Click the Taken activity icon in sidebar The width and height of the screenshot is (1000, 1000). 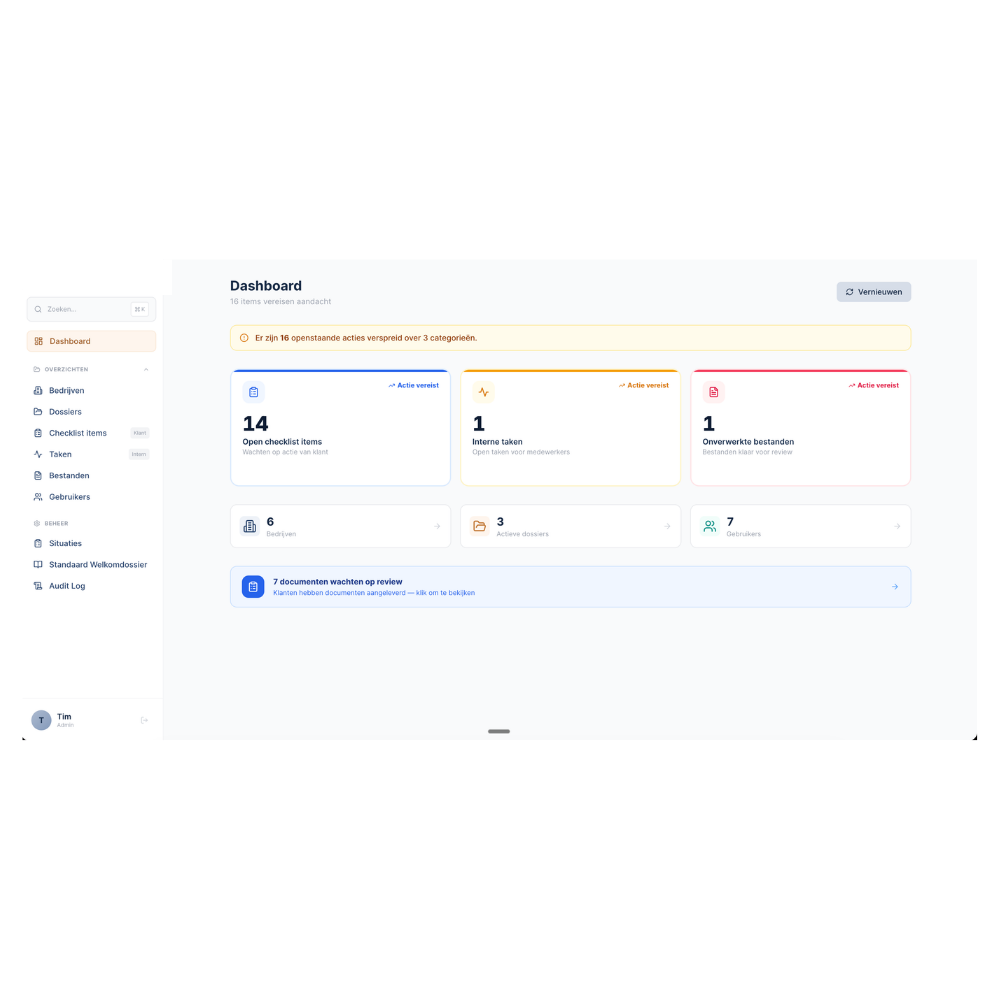pos(40,454)
